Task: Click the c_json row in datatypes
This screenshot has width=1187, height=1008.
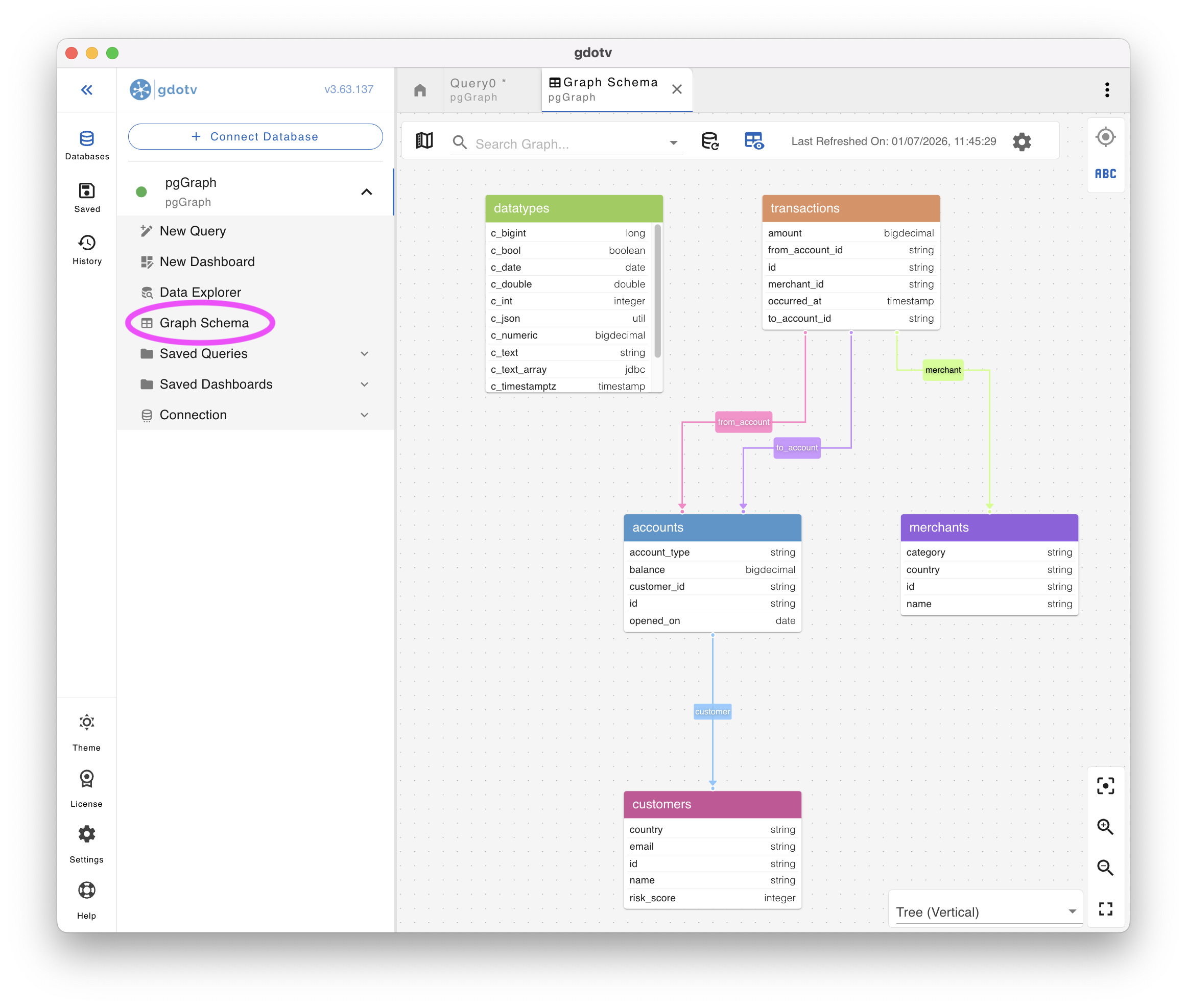Action: click(568, 318)
